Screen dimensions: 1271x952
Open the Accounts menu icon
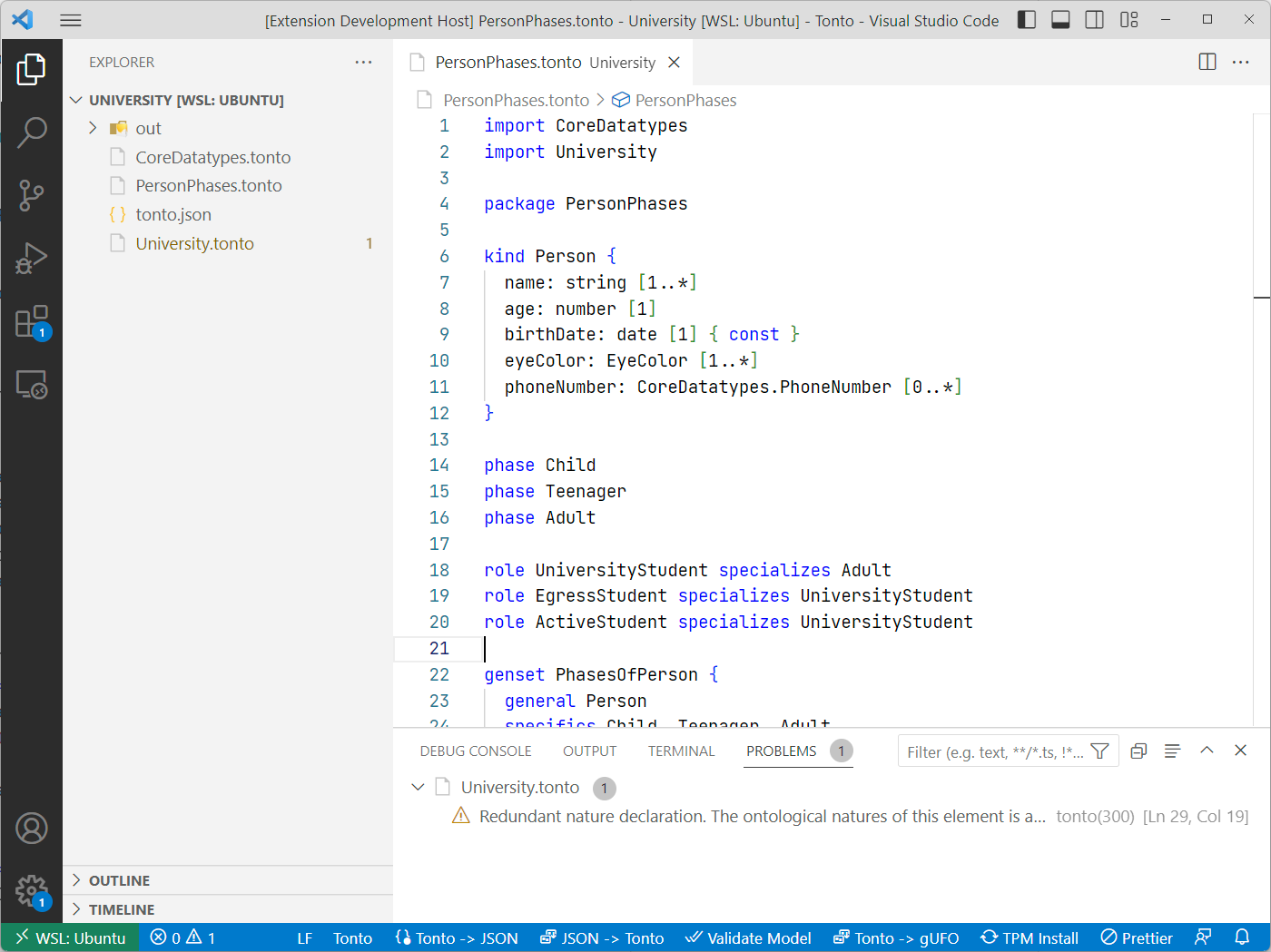(x=31, y=829)
